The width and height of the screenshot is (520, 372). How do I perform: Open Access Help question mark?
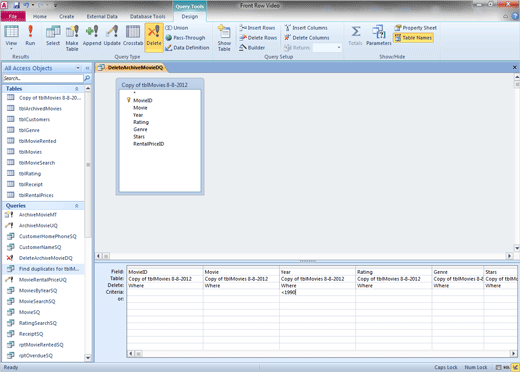(515, 16)
